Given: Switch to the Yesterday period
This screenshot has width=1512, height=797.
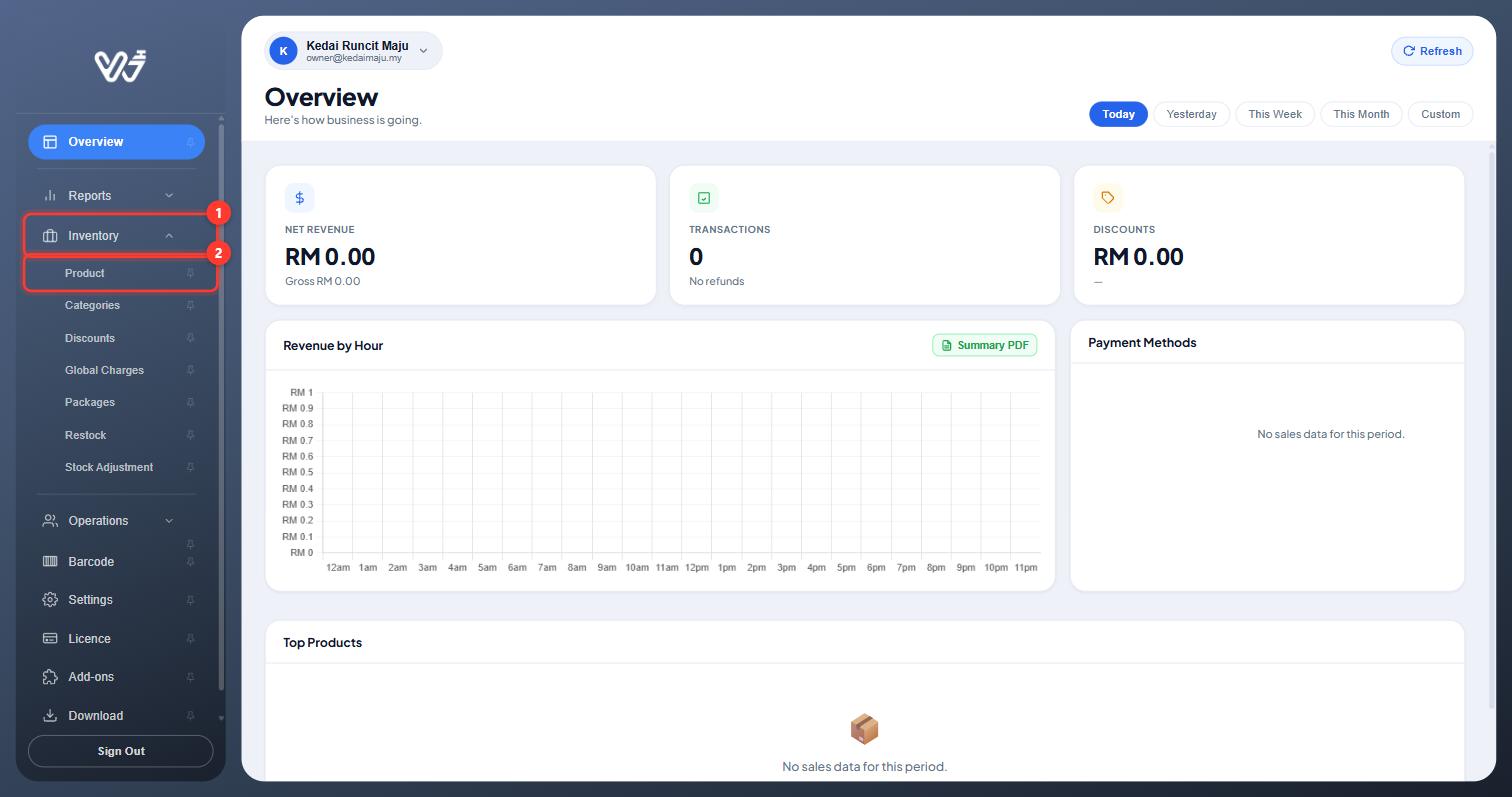Looking at the screenshot, I should (1192, 114).
